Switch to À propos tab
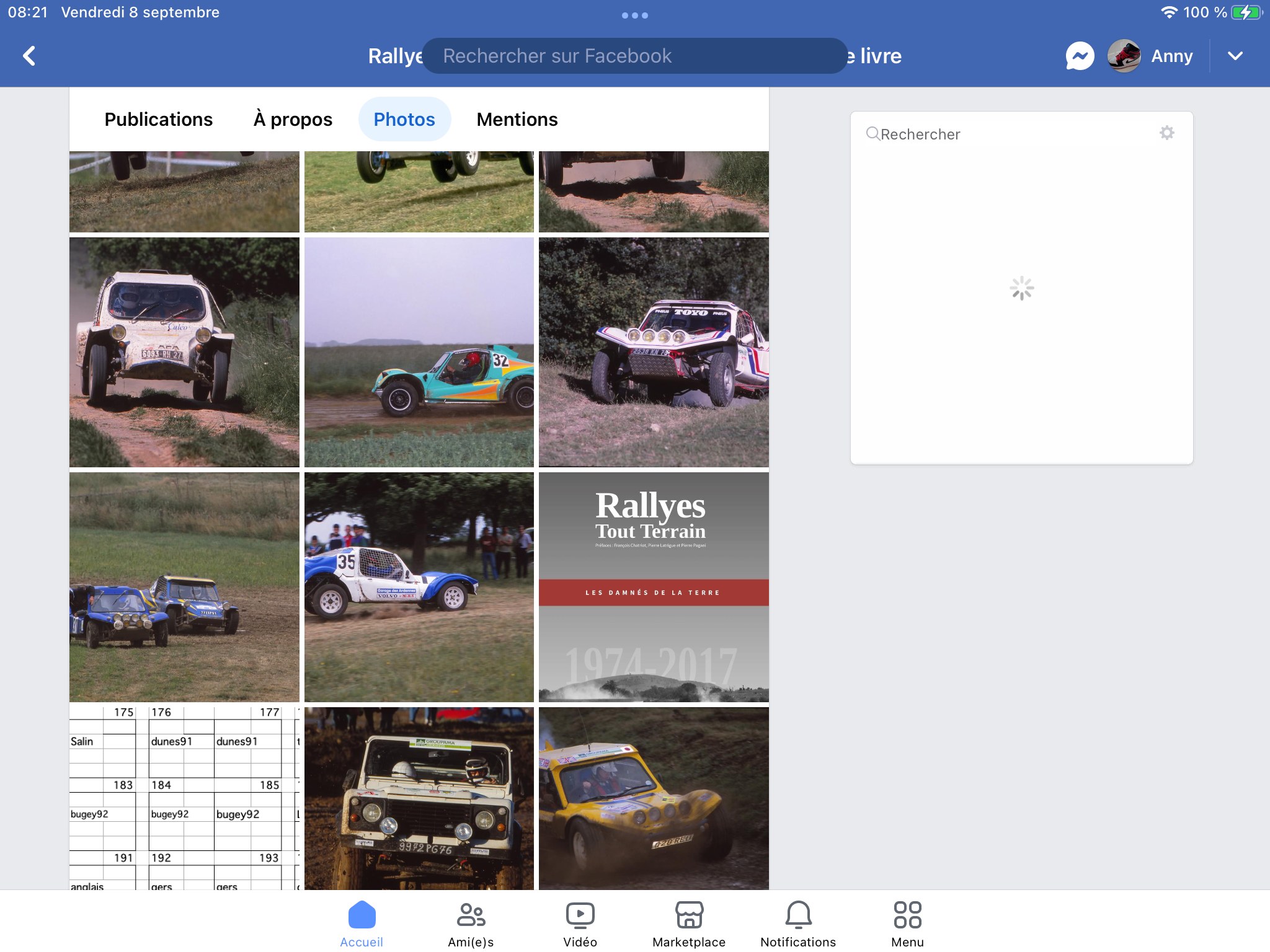The image size is (1270, 952). [x=293, y=119]
